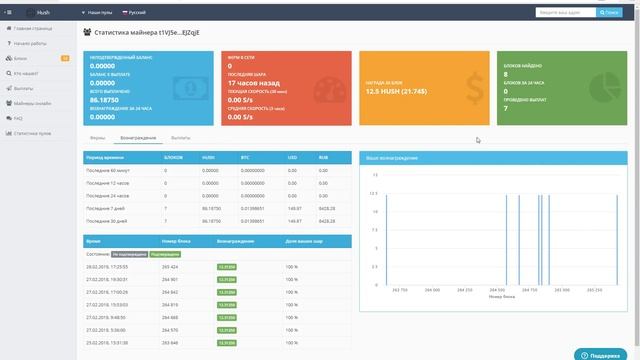Screen dimensions: 640x360
Task: Open the Поддержка support button
Action: [x=600, y=355]
